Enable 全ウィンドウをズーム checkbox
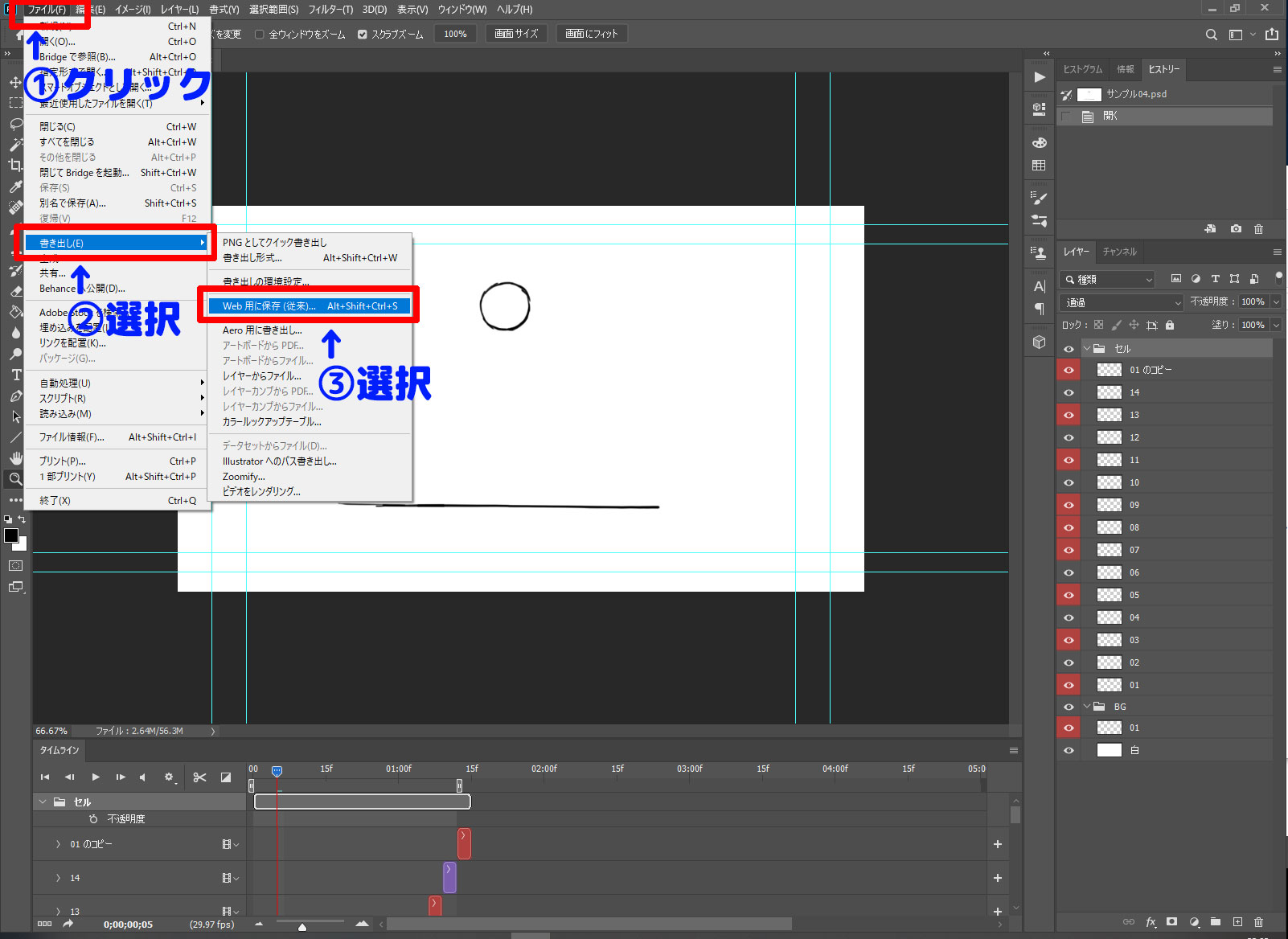 click(x=259, y=35)
